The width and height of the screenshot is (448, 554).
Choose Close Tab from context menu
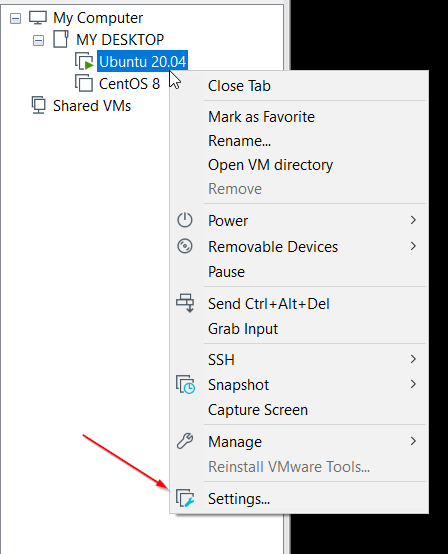(x=299, y=86)
